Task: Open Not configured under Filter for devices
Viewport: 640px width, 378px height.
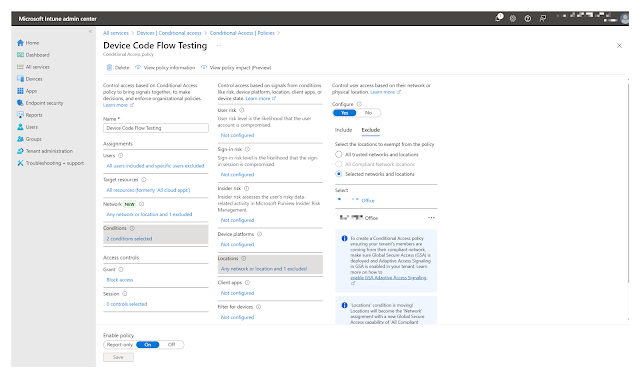Action: pyautogui.click(x=237, y=317)
